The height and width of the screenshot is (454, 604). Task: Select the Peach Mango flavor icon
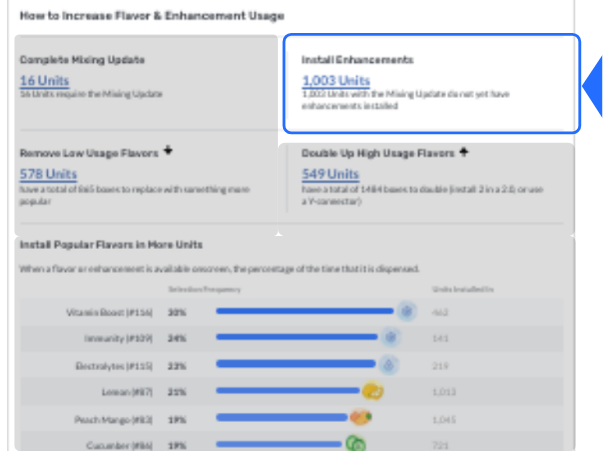coord(361,417)
